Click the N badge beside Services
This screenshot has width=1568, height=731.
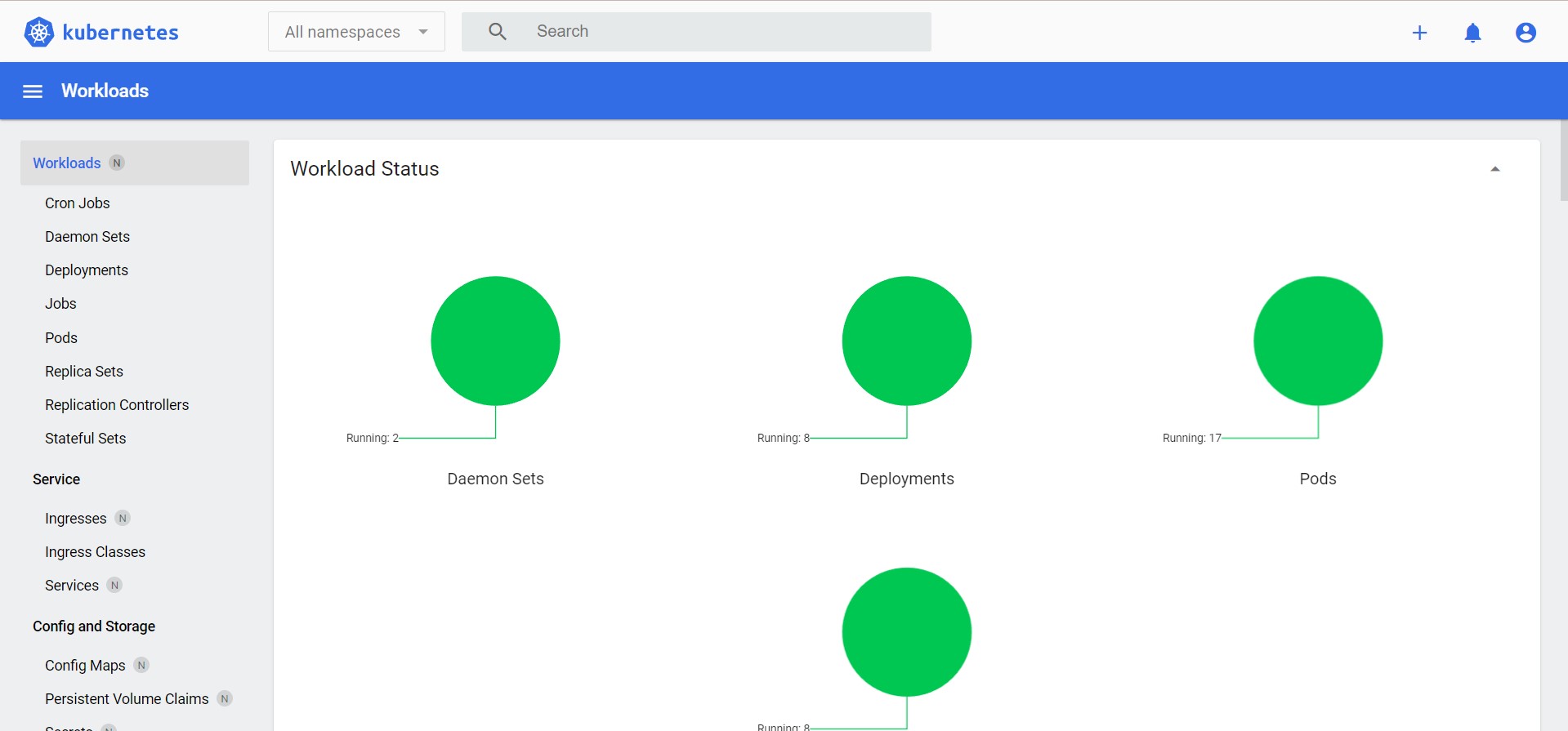tap(114, 585)
